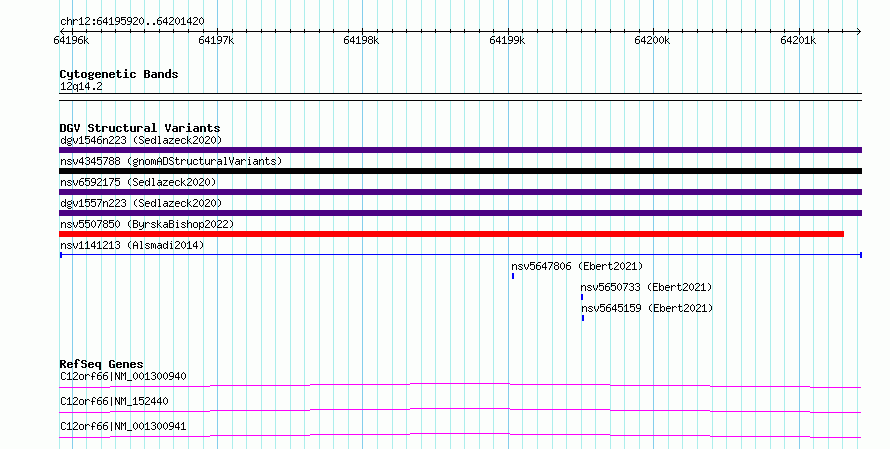890x449 pixels.
Task: Click the magenta line of NM_152440
Action: [460, 410]
